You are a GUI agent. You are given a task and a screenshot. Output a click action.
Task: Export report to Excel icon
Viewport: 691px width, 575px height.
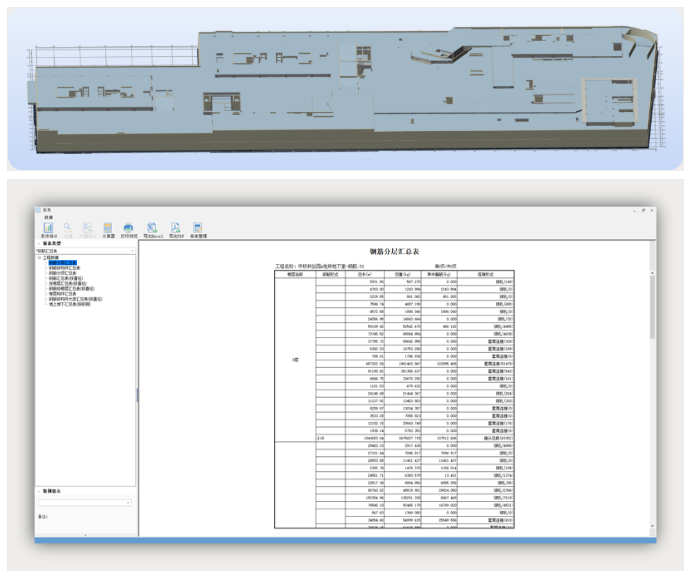tap(152, 228)
